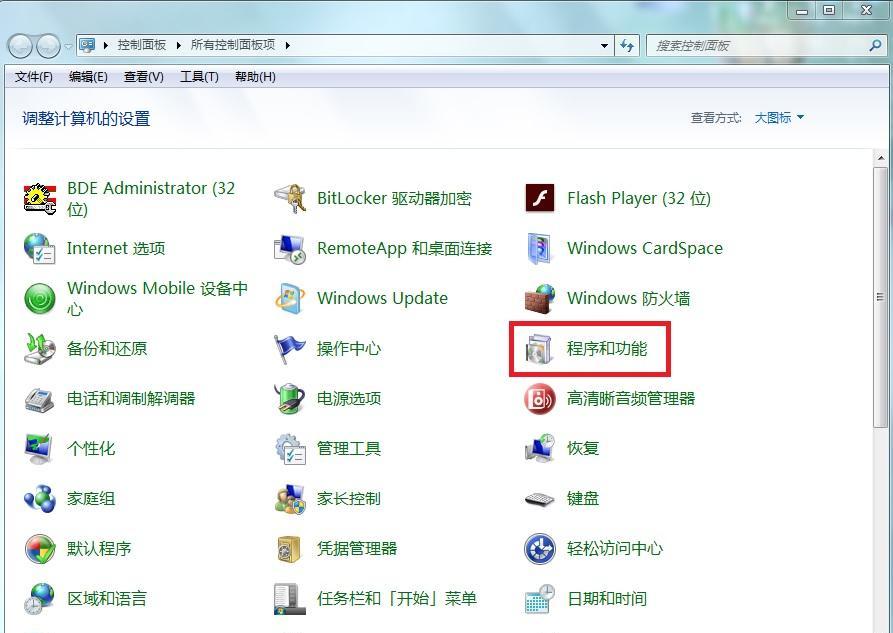This screenshot has width=893, height=633.
Task: Click the scrollbar up arrow
Action: click(x=881, y=158)
